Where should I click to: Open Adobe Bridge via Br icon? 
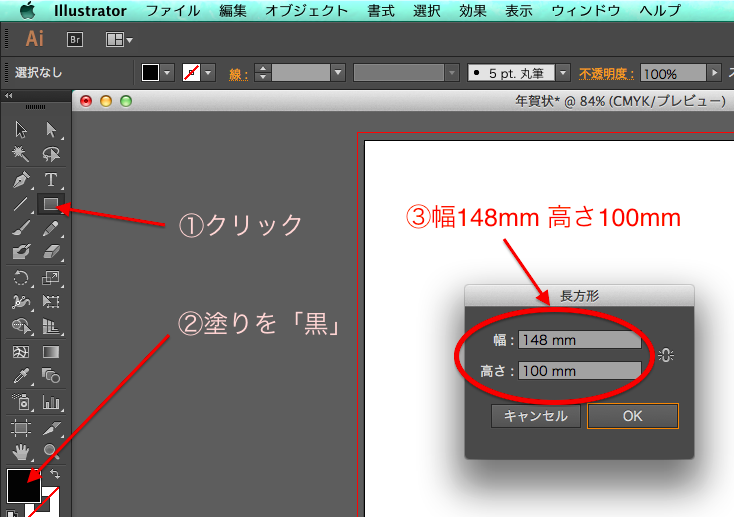click(75, 39)
